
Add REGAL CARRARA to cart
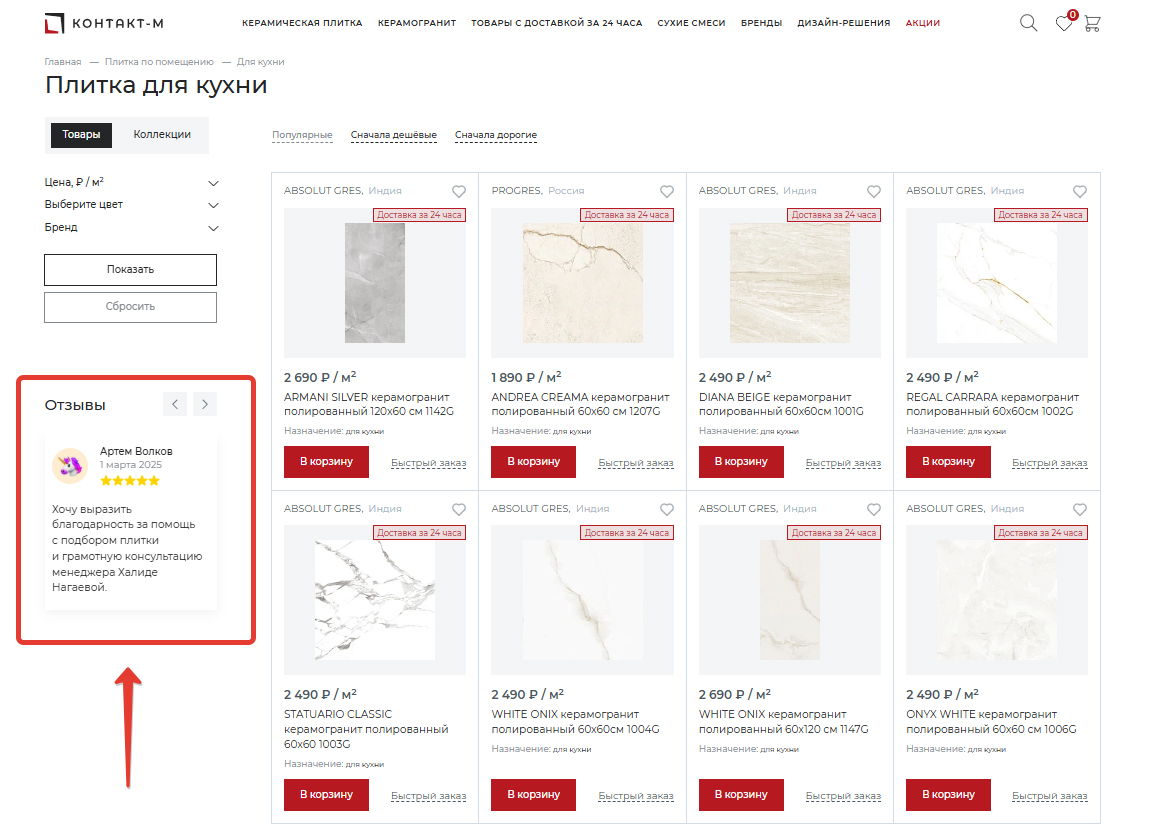point(948,461)
